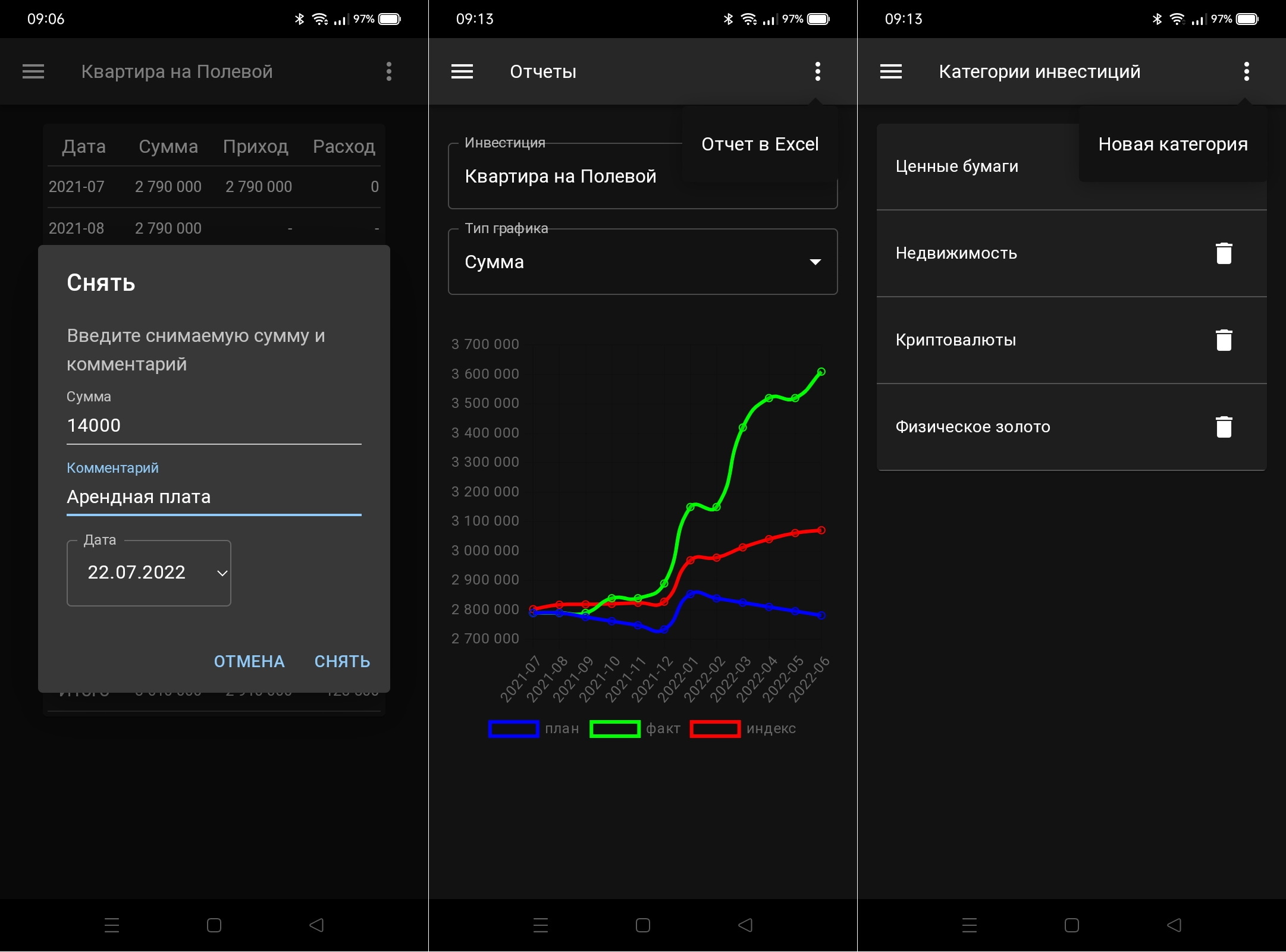Delete the Физическое золото category
This screenshot has height=952, width=1286.
(x=1224, y=427)
